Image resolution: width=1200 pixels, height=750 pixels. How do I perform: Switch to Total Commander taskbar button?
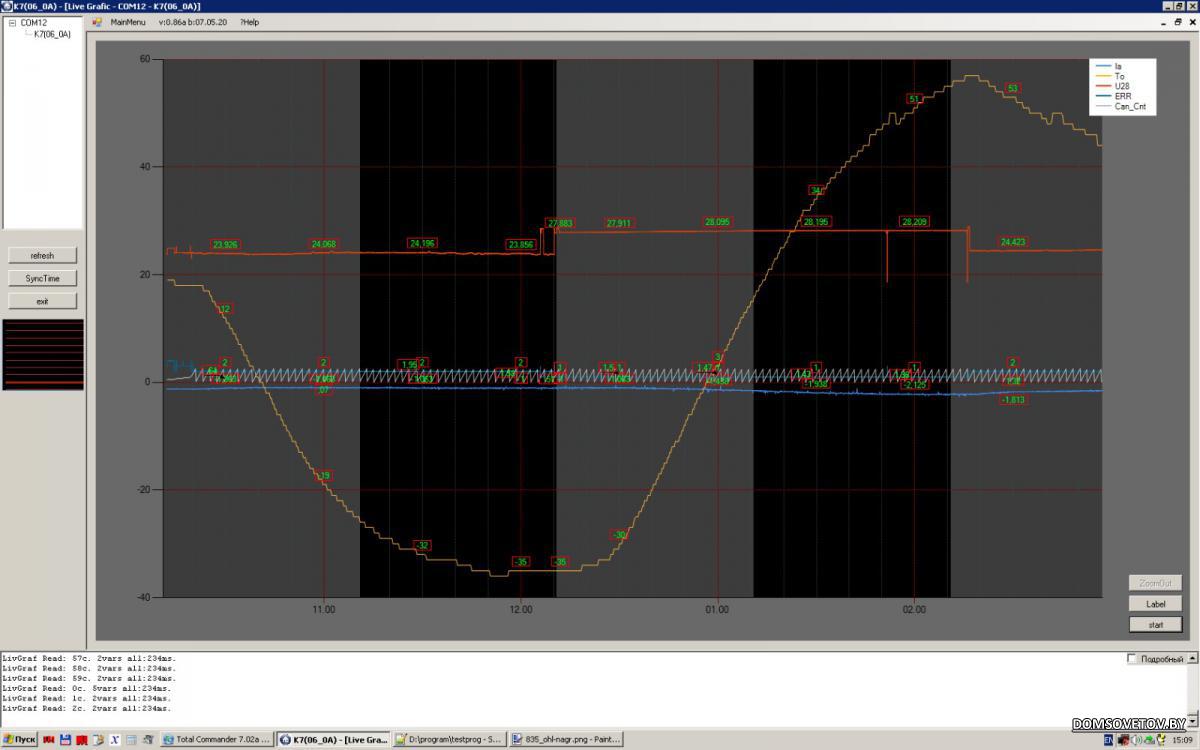[x=216, y=740]
